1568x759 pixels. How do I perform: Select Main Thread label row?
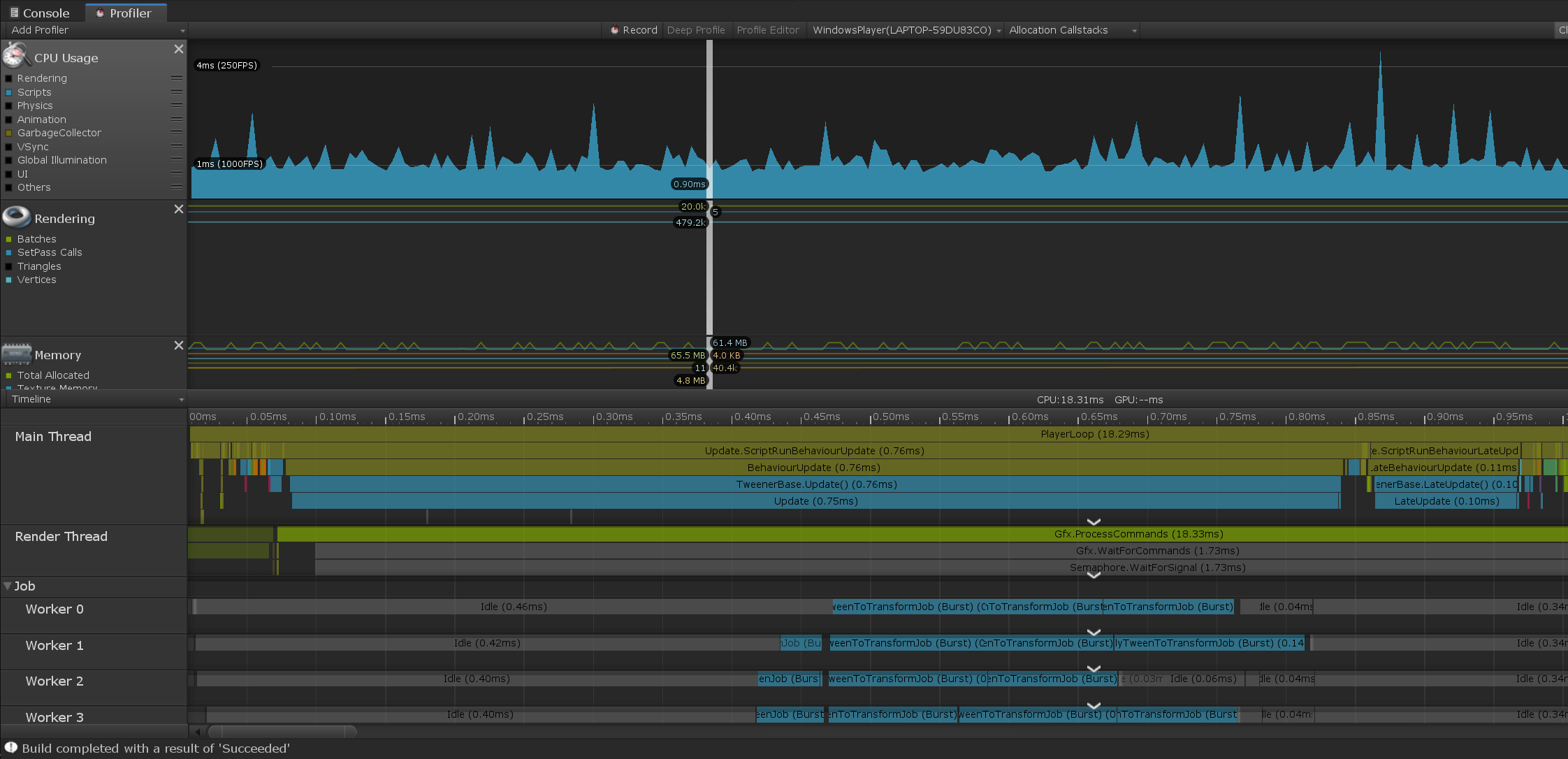[x=94, y=475]
